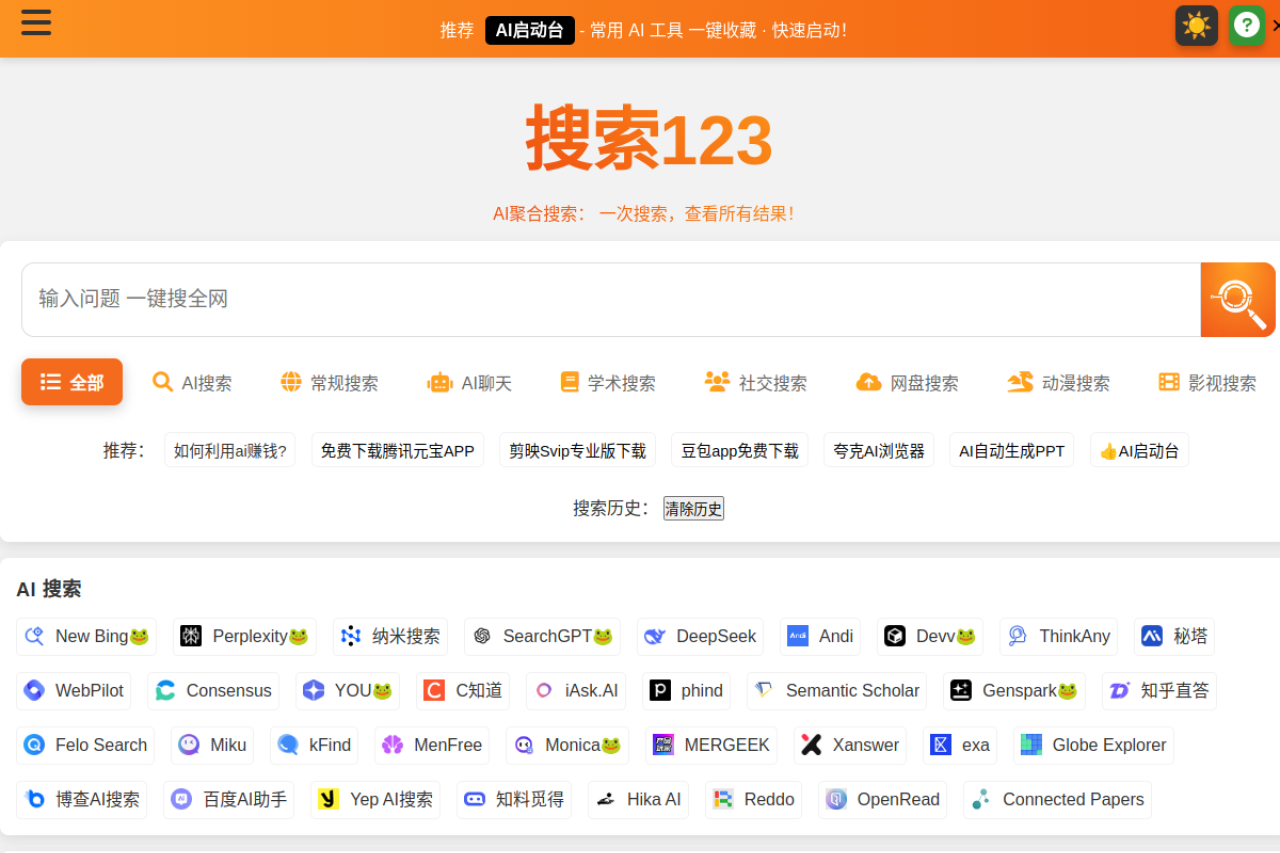Click the SearchGPT icon
Viewport: 1280px width, 853px height.
click(x=482, y=636)
